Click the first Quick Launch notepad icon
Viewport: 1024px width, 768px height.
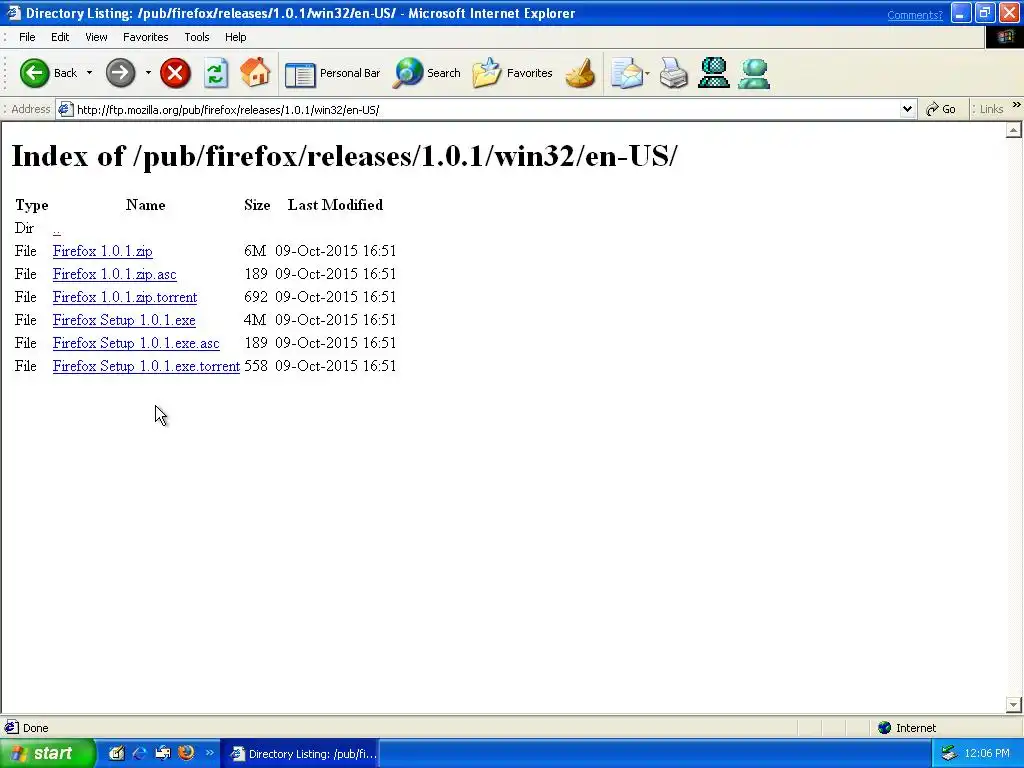(116, 754)
